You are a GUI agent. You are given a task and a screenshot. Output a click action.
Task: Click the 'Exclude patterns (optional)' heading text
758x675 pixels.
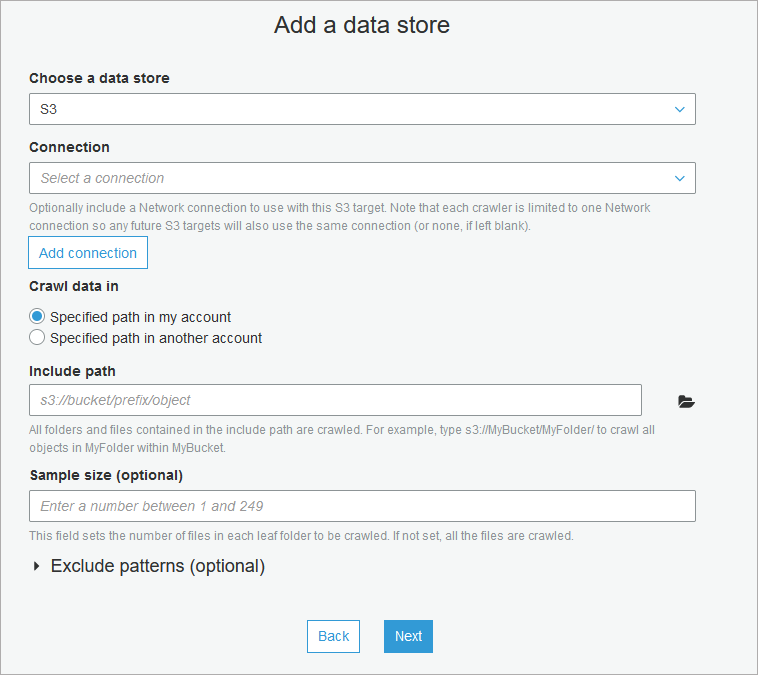158,566
